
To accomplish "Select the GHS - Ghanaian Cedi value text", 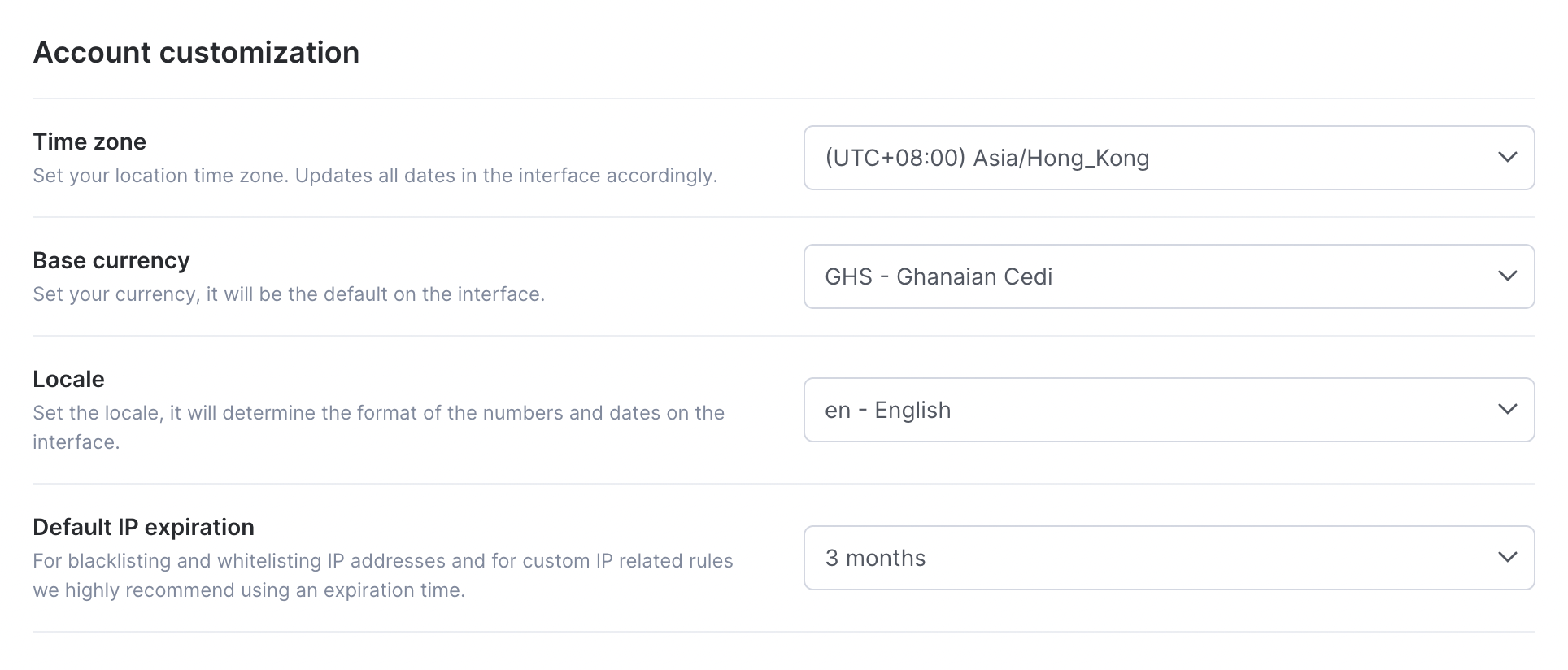I will click(939, 276).
